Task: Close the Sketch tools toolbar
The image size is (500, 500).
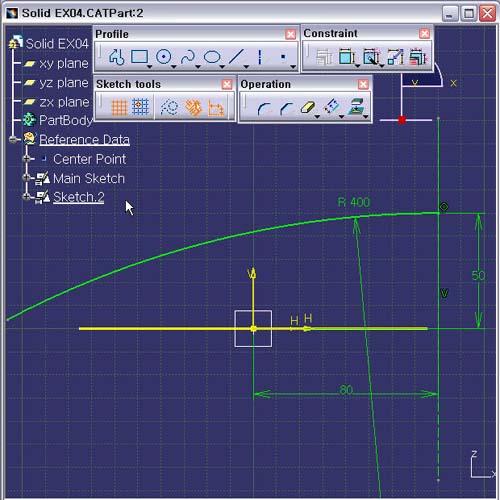Action: (227, 84)
